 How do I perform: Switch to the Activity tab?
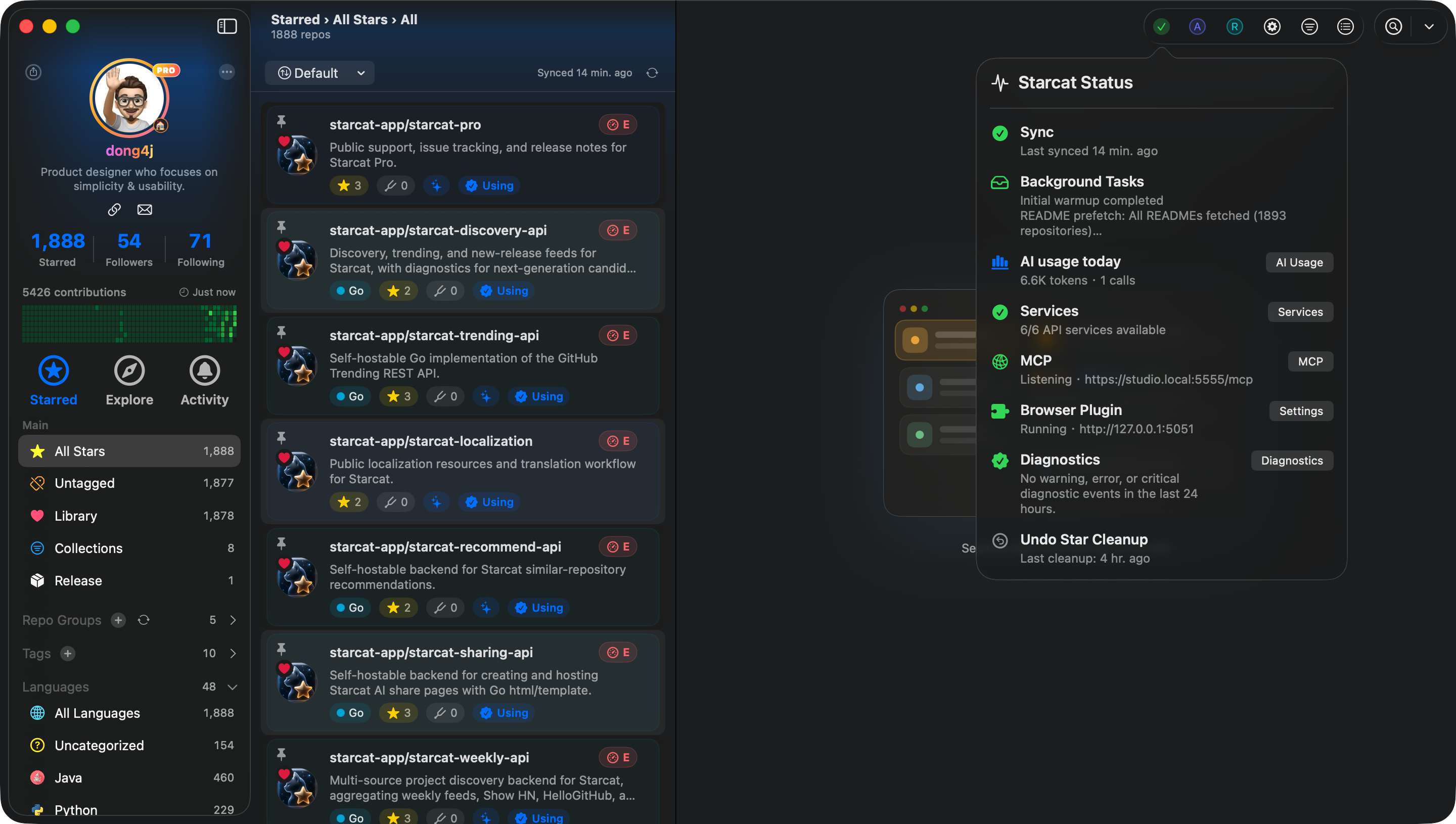205,381
